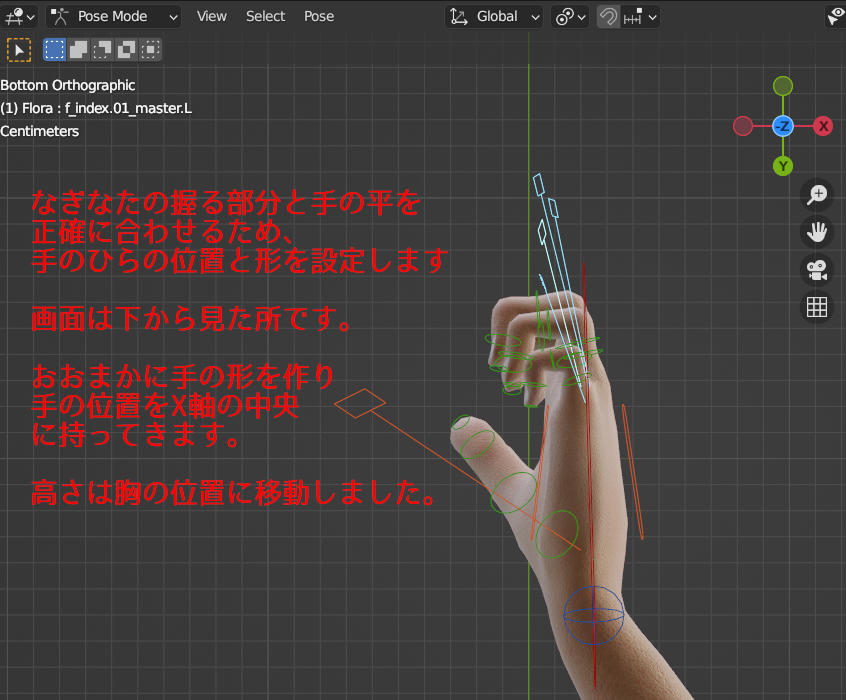Enable Subtract selection mode icon
This screenshot has width=846, height=700.
click(100, 49)
